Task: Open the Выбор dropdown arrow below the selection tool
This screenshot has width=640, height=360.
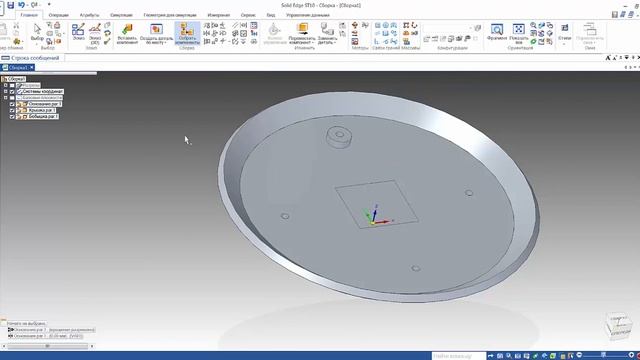Action: [37, 43]
